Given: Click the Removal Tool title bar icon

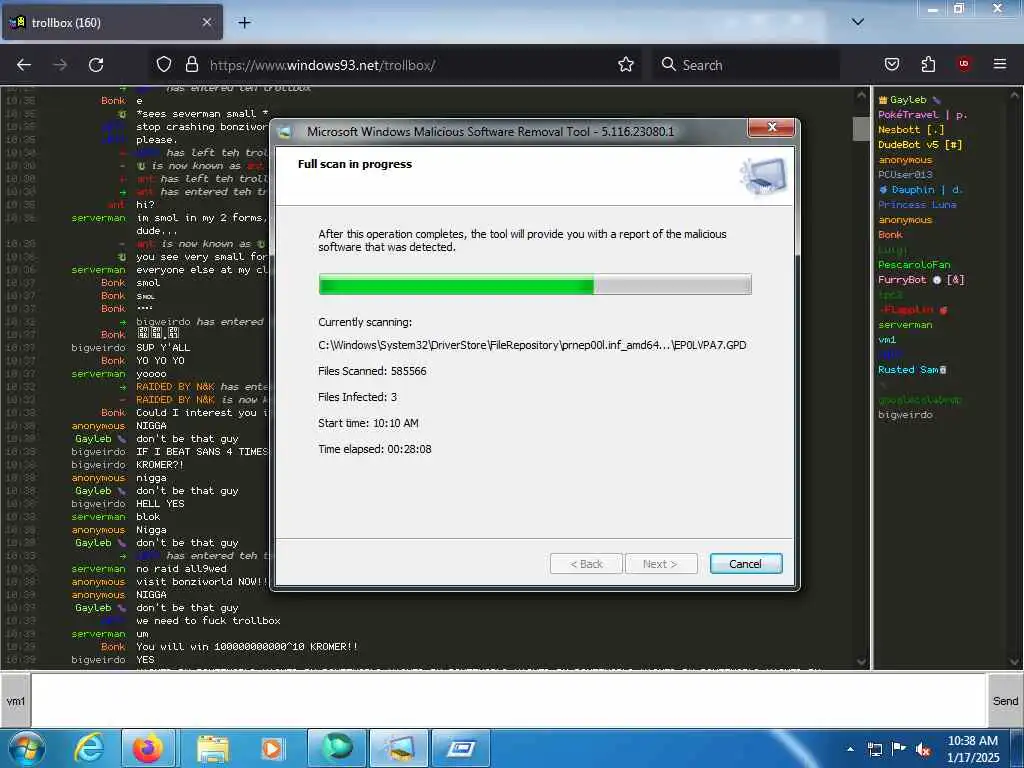Looking at the screenshot, I should [x=285, y=132].
